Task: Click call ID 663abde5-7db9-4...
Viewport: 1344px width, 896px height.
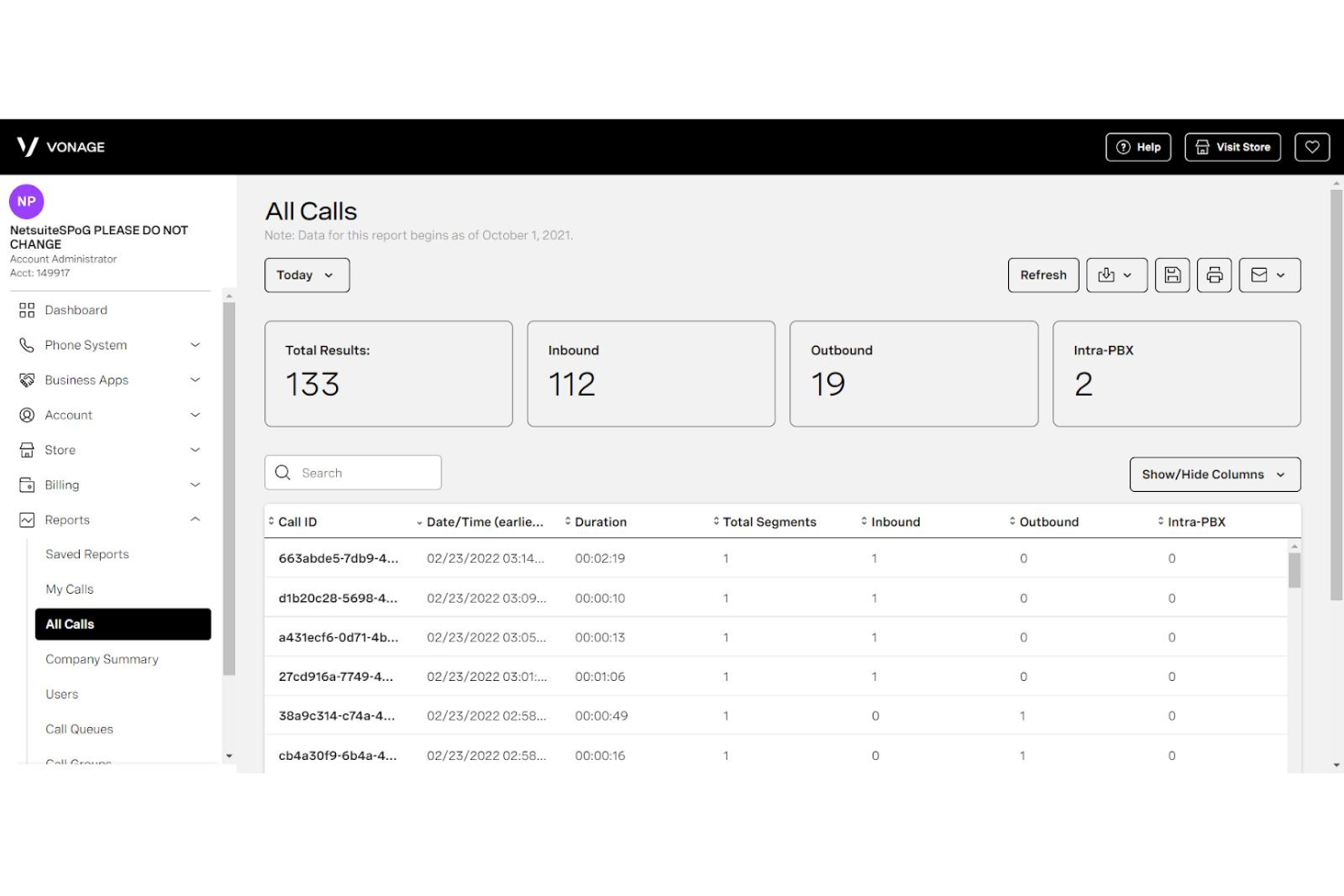Action: (x=338, y=558)
